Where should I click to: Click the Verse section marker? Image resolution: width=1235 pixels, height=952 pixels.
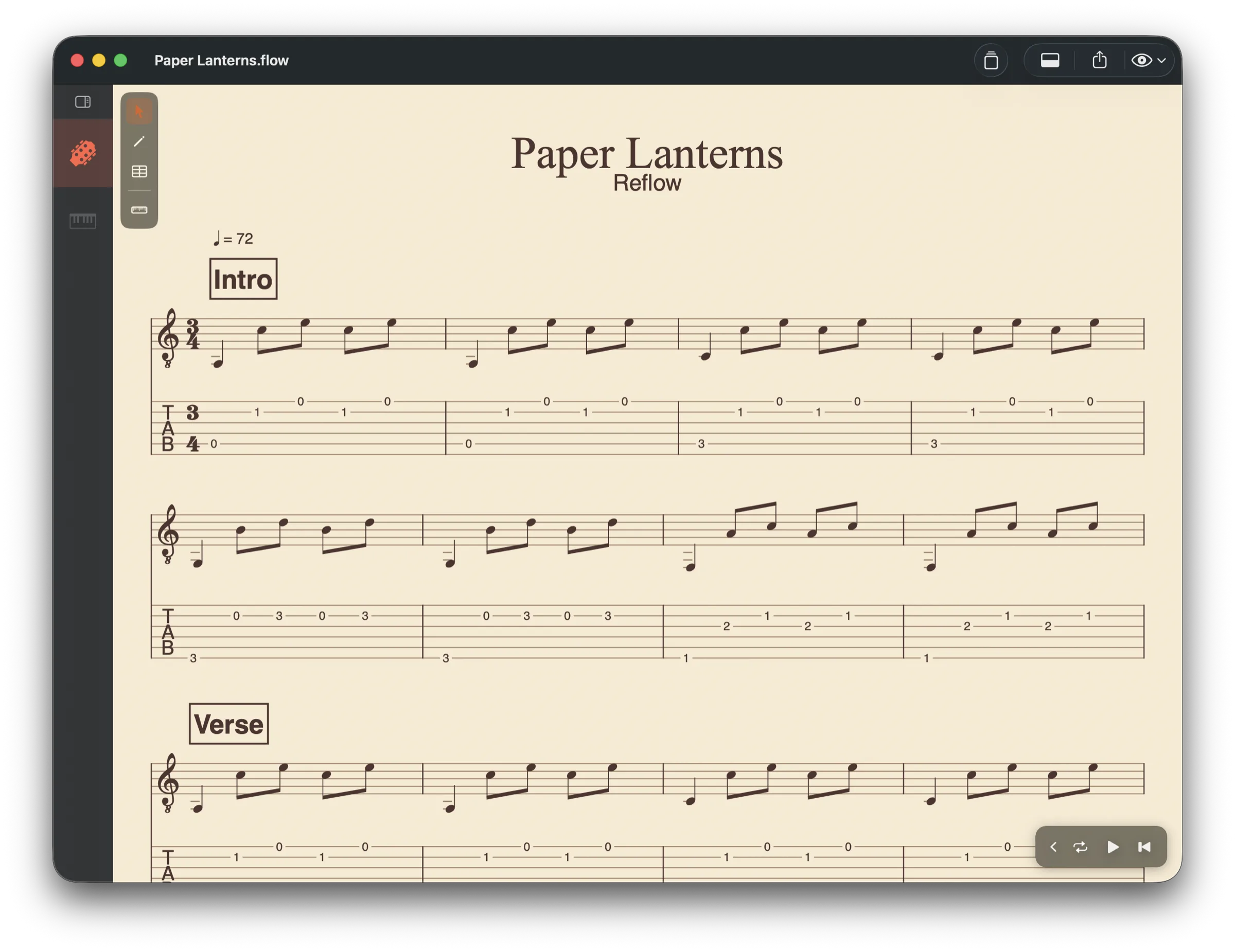click(x=228, y=724)
